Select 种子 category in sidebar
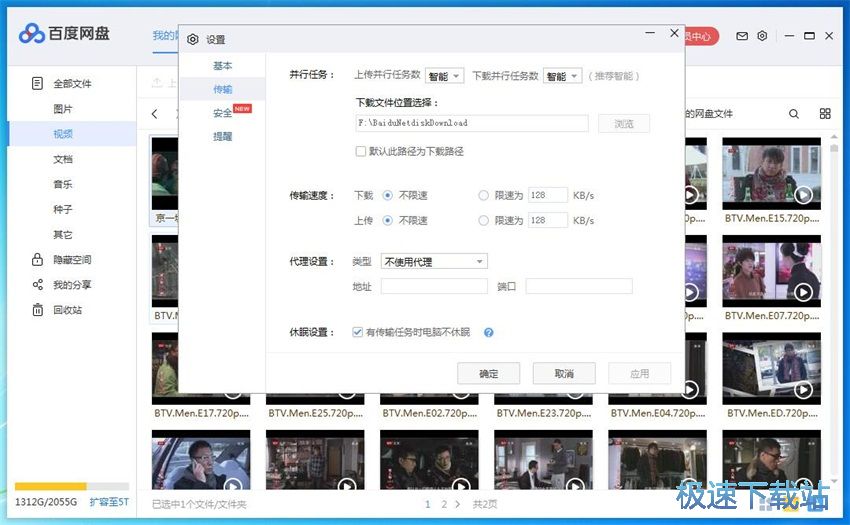The width and height of the screenshot is (850, 525). 63,209
